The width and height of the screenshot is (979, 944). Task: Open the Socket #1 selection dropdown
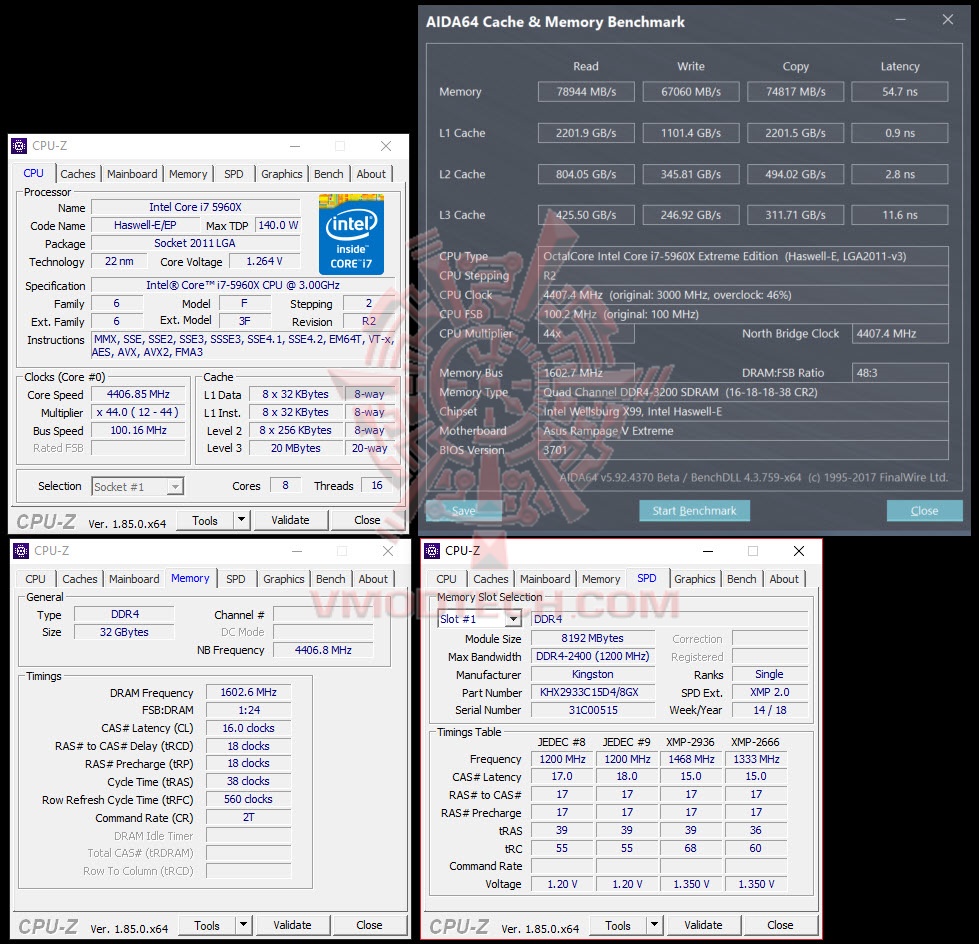click(x=138, y=486)
